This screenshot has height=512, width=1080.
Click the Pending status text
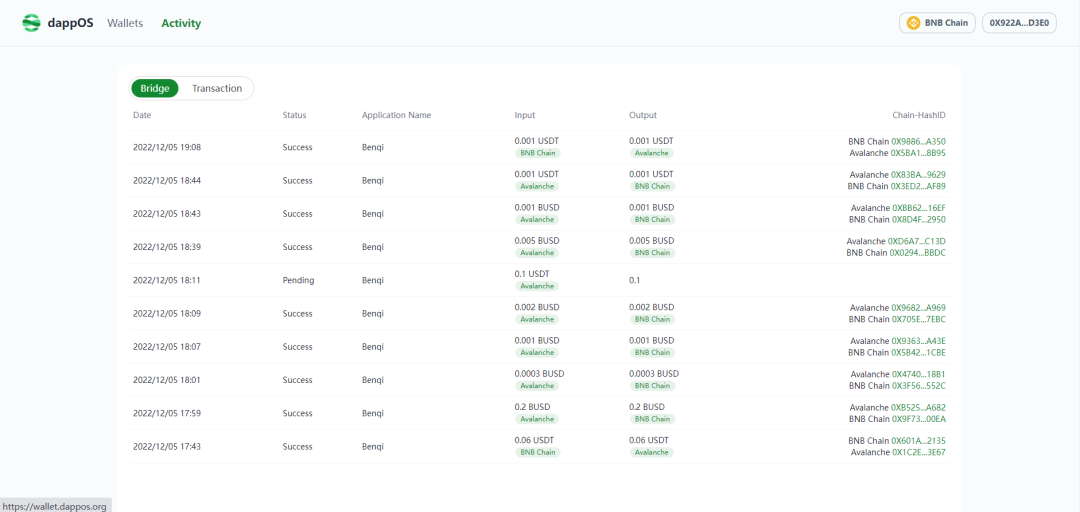click(298, 280)
